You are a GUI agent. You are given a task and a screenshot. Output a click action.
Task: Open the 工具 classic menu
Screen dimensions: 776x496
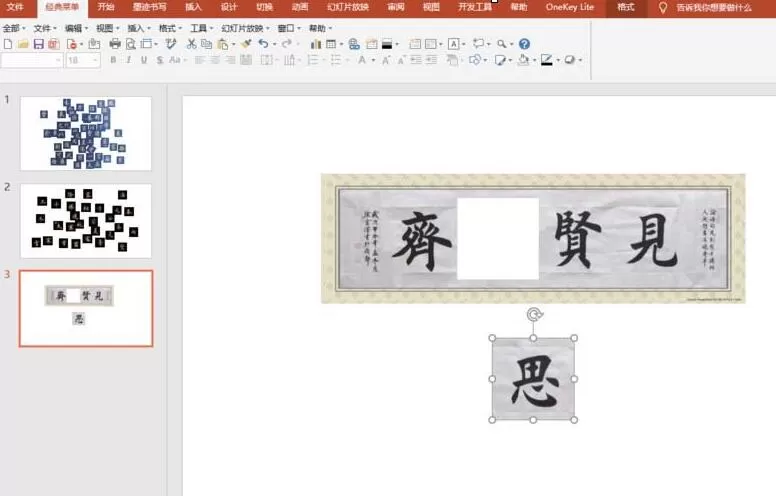(201, 28)
